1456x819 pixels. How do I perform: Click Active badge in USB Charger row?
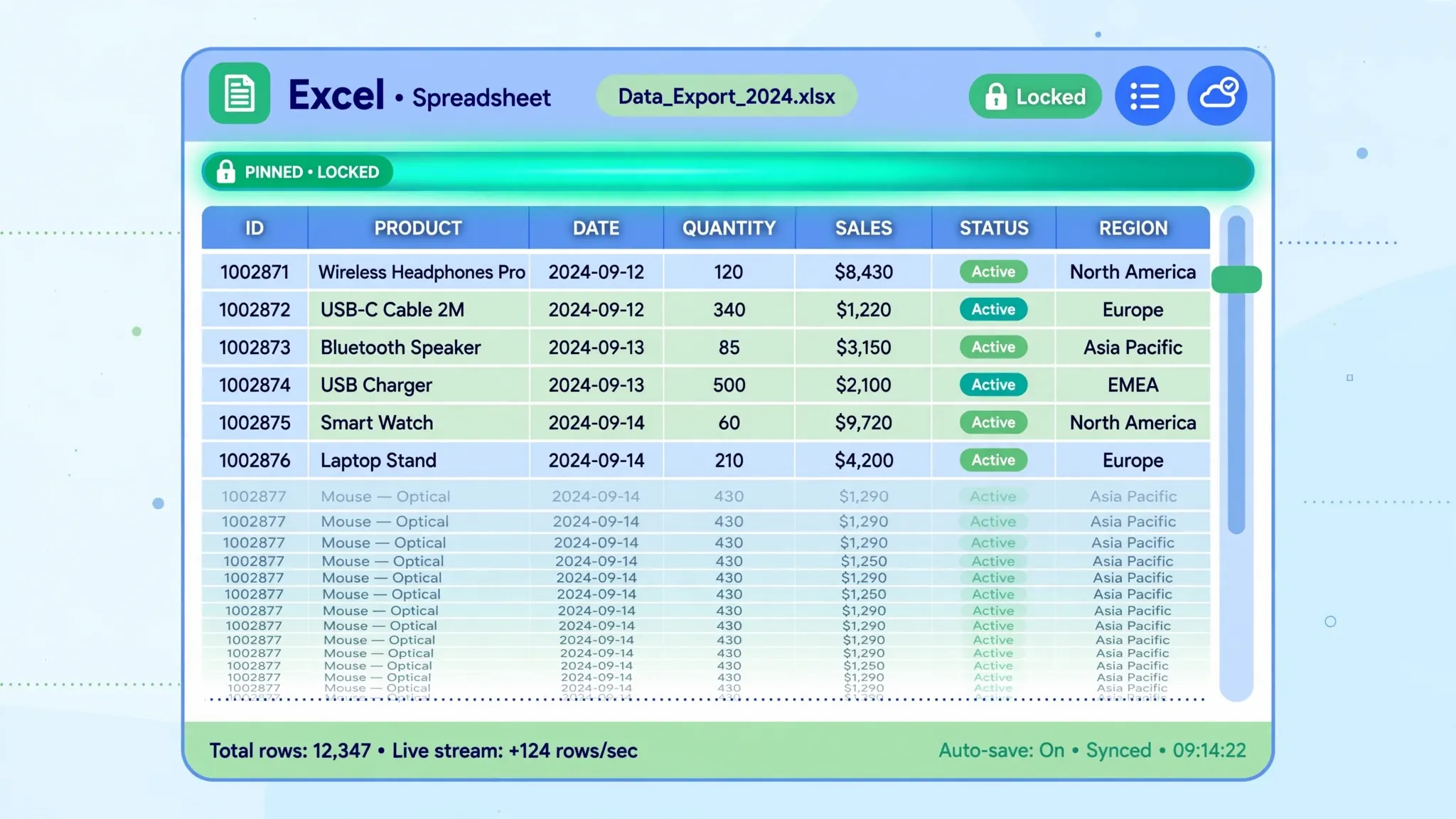pos(993,385)
